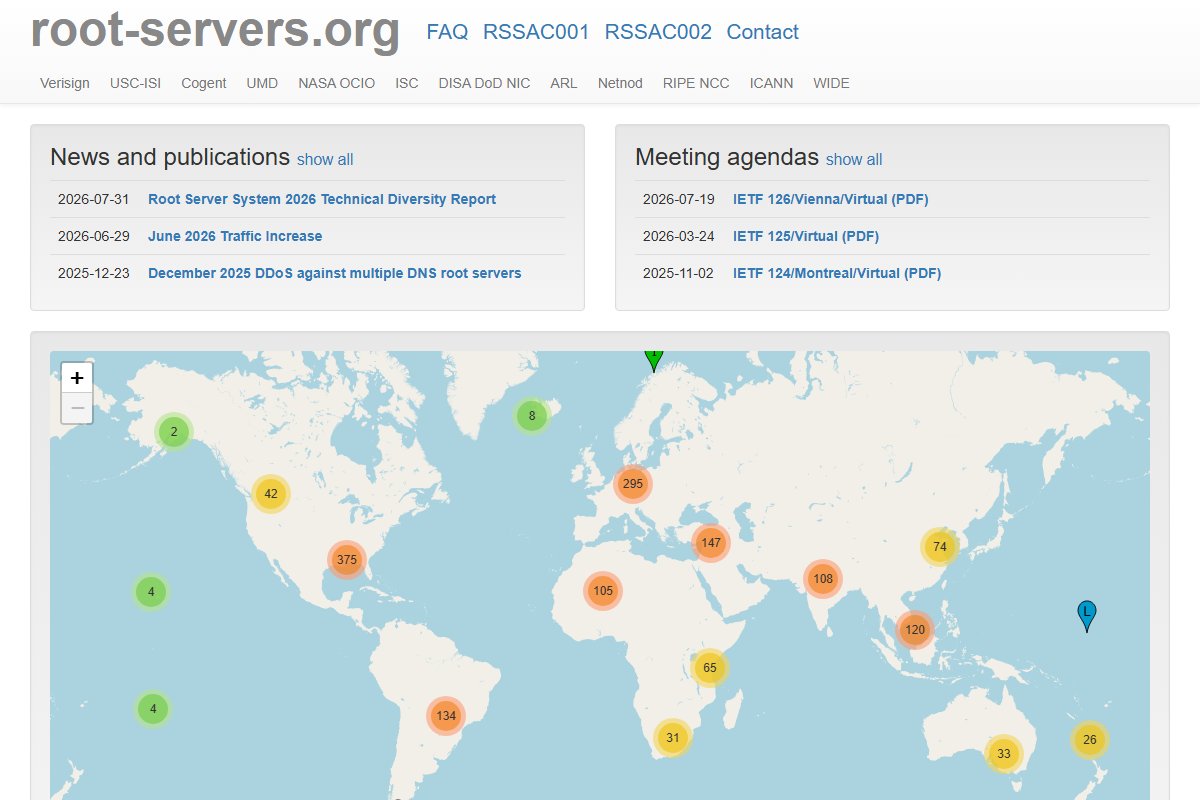Open 2026 Technical Diversity Report
The height and width of the screenshot is (800, 1200).
pos(322,199)
